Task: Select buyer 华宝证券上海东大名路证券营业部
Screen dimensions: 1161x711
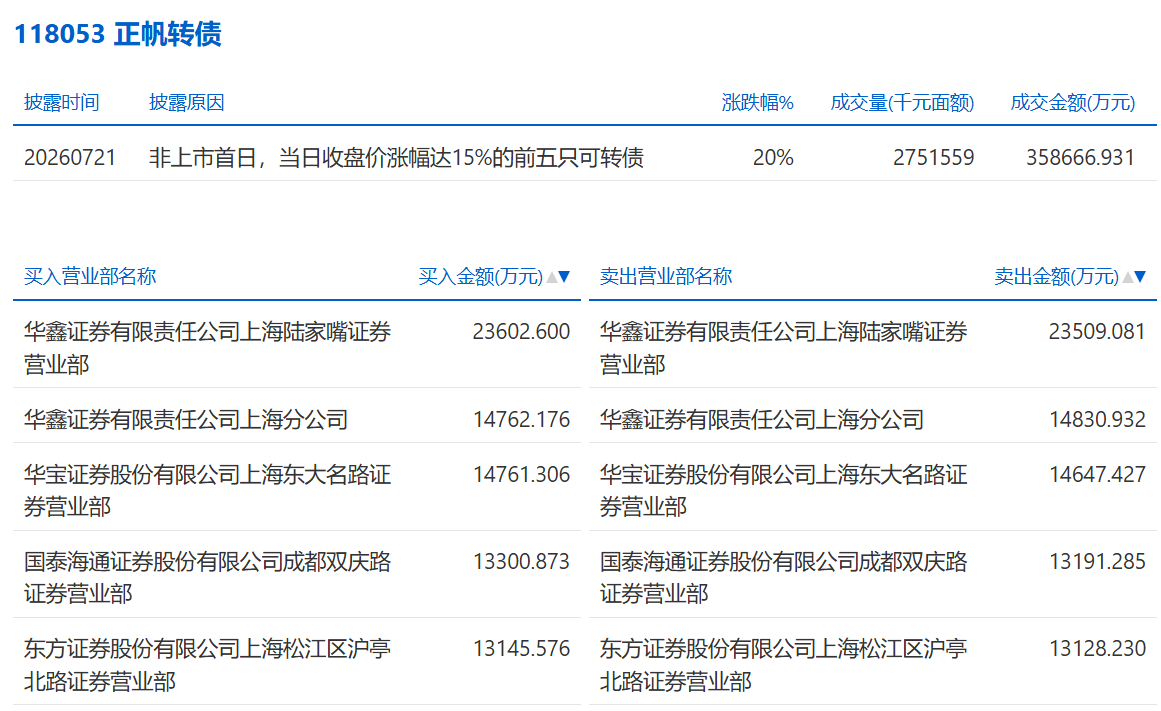Action: [207, 490]
